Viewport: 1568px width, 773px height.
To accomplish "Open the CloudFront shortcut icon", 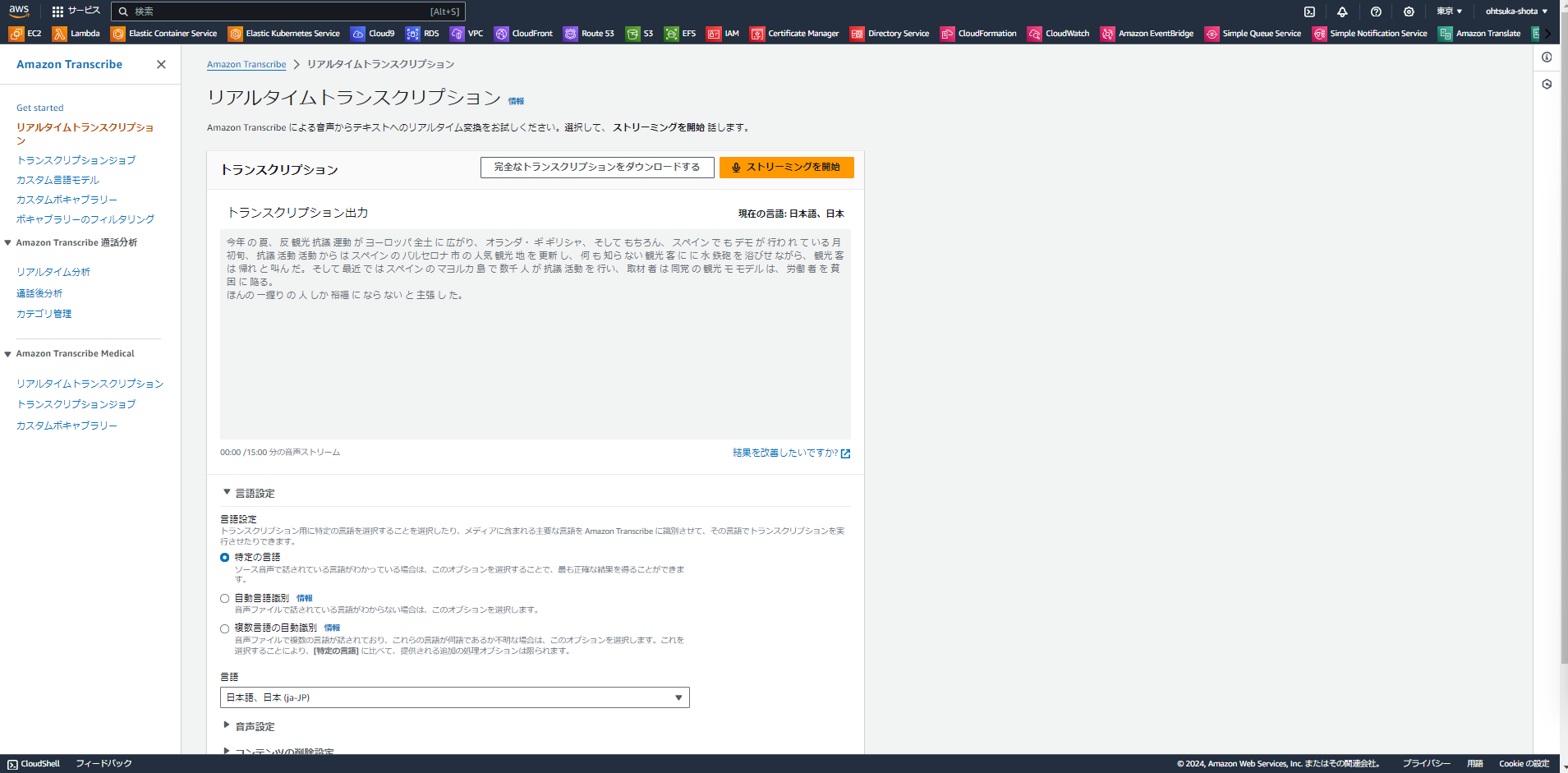I will (x=501, y=34).
